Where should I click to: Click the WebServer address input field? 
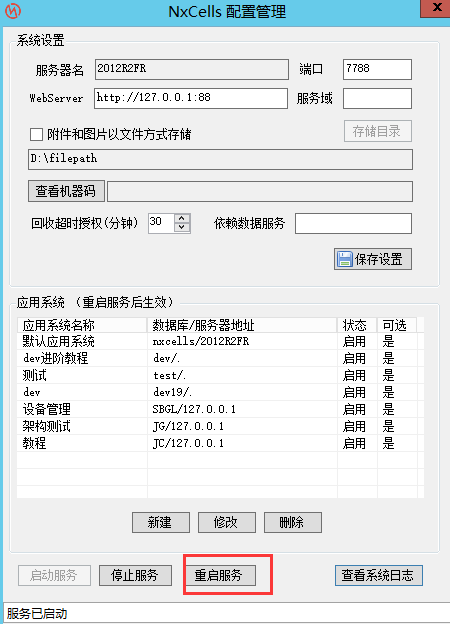click(x=191, y=98)
